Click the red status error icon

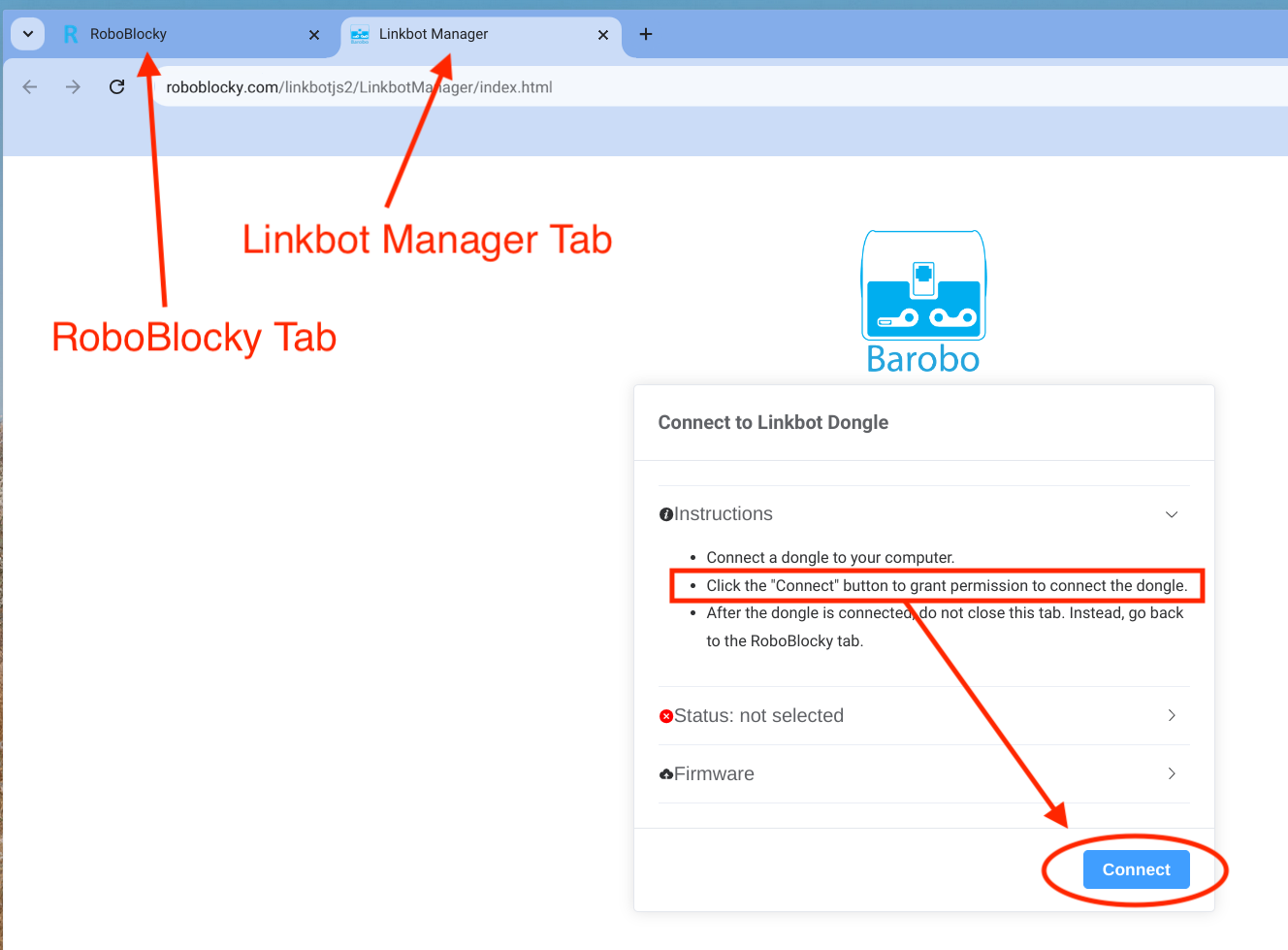(666, 716)
